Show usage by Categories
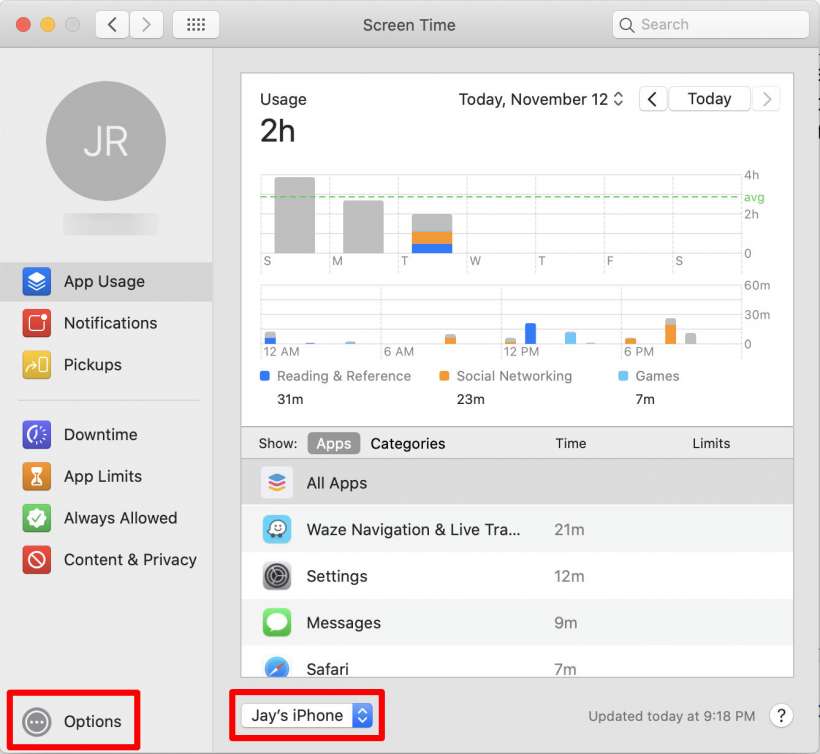This screenshot has height=754, width=820. click(x=408, y=443)
